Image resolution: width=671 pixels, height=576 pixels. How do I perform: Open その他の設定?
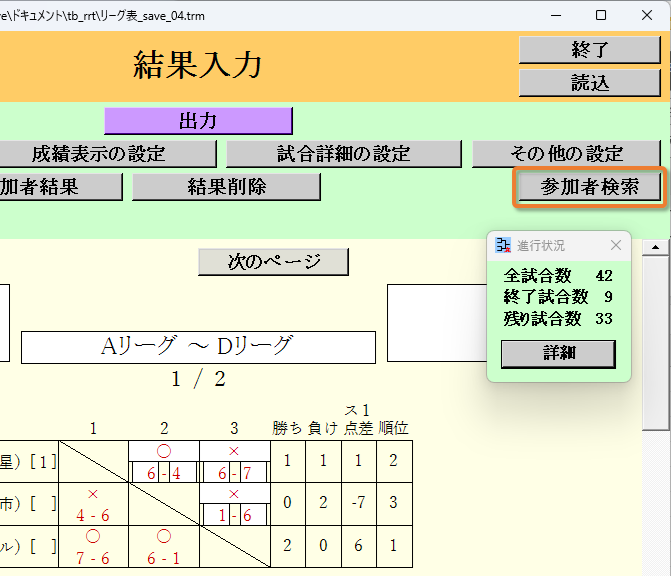(566, 154)
